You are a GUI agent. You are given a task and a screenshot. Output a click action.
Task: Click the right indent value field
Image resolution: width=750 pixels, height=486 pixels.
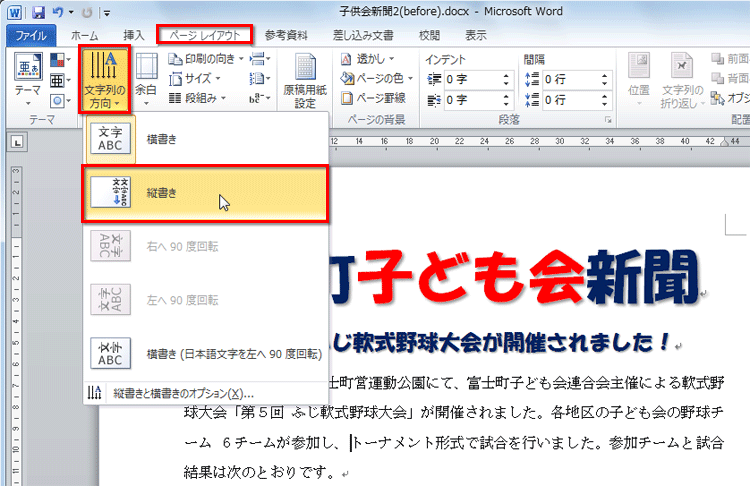click(x=471, y=100)
